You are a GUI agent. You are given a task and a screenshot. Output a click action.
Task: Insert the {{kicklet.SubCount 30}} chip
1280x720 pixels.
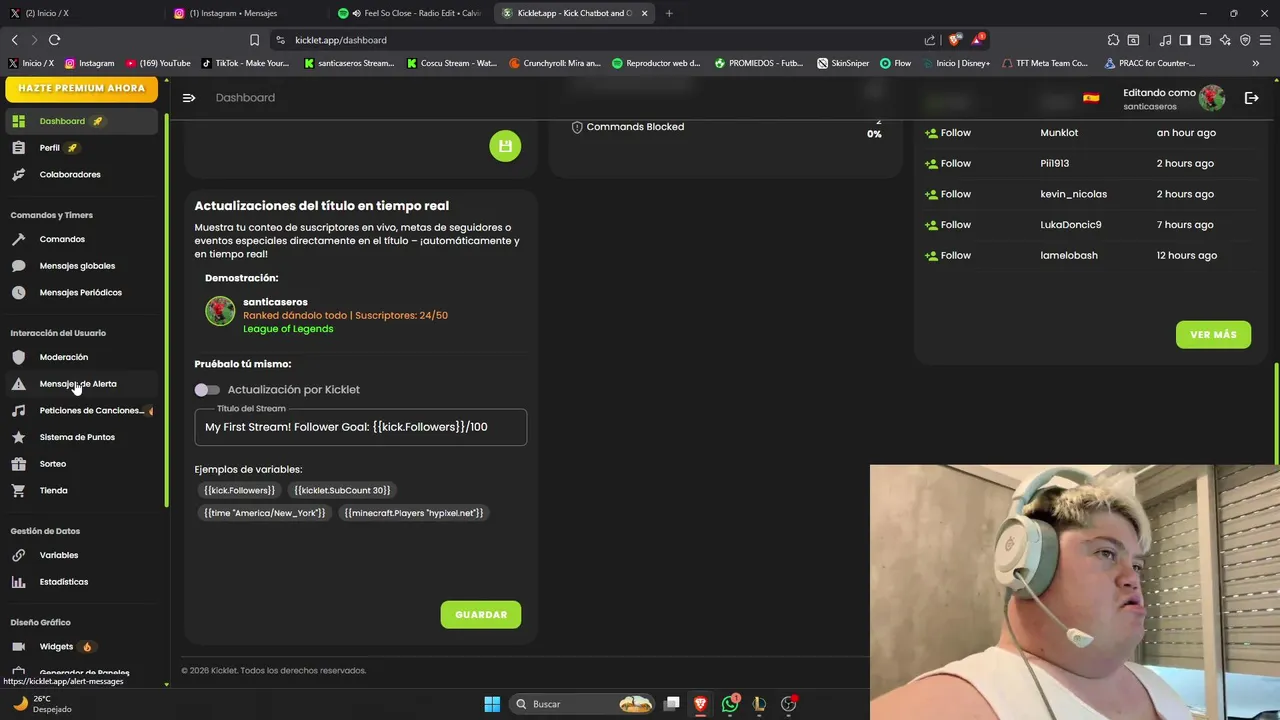(x=342, y=490)
